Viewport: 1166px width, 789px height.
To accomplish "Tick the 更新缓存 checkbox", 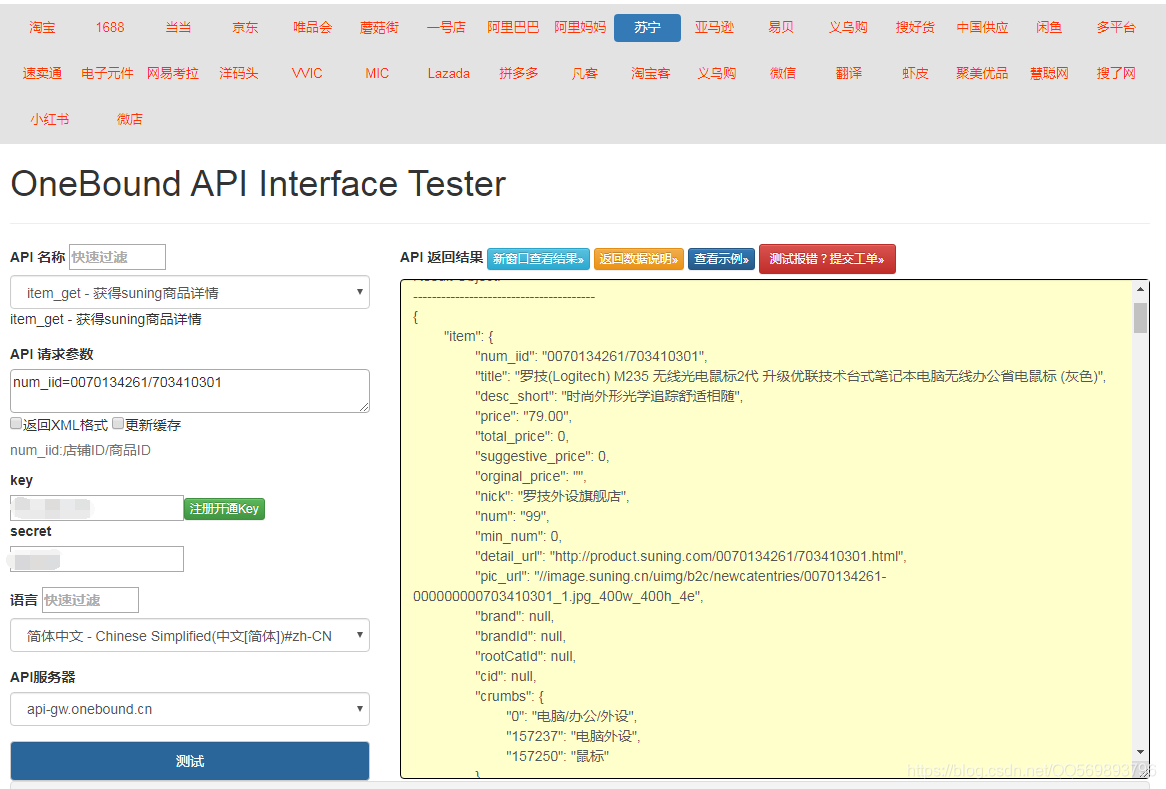I will pyautogui.click(x=117, y=423).
